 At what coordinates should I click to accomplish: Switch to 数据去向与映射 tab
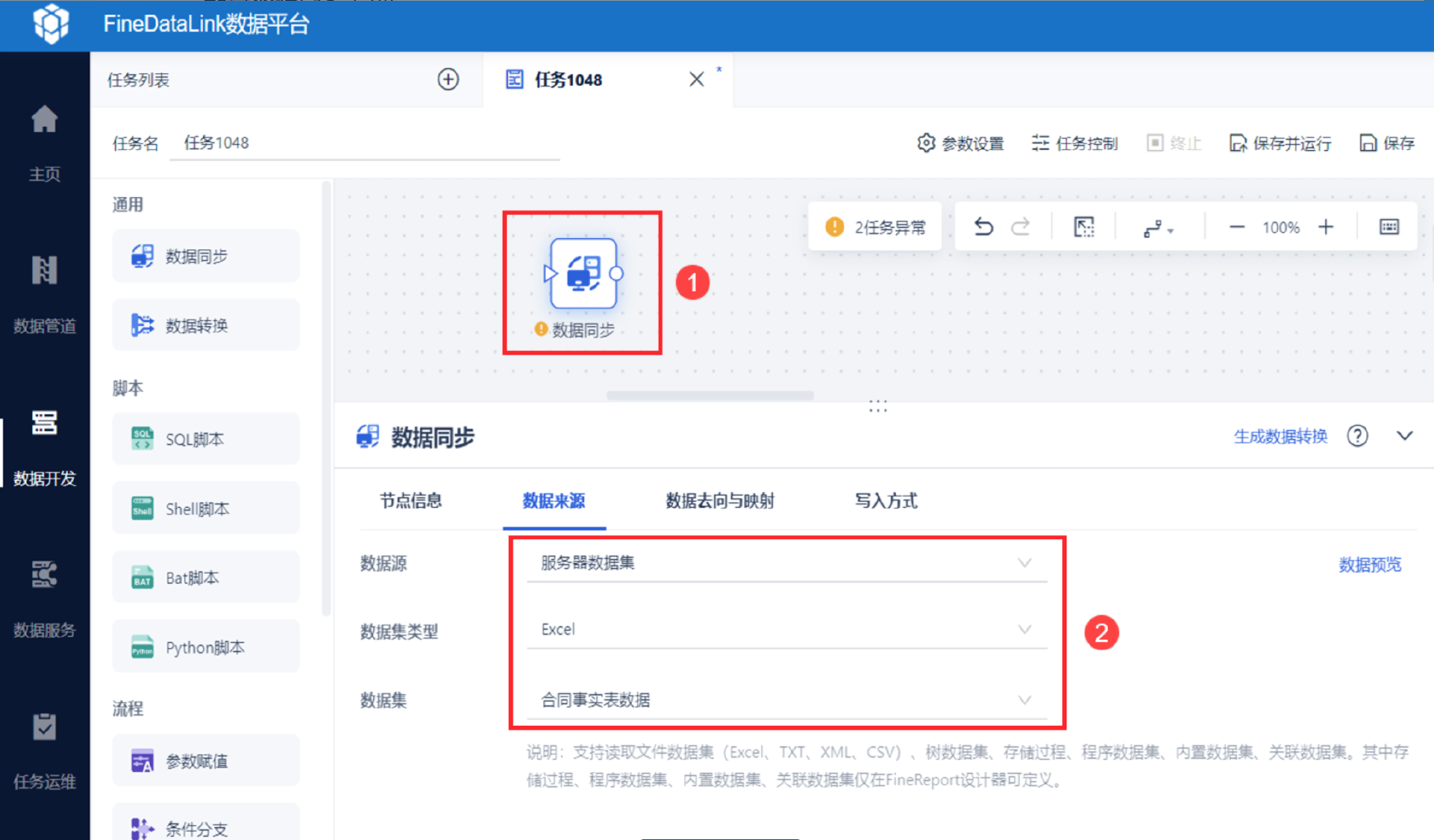[719, 501]
